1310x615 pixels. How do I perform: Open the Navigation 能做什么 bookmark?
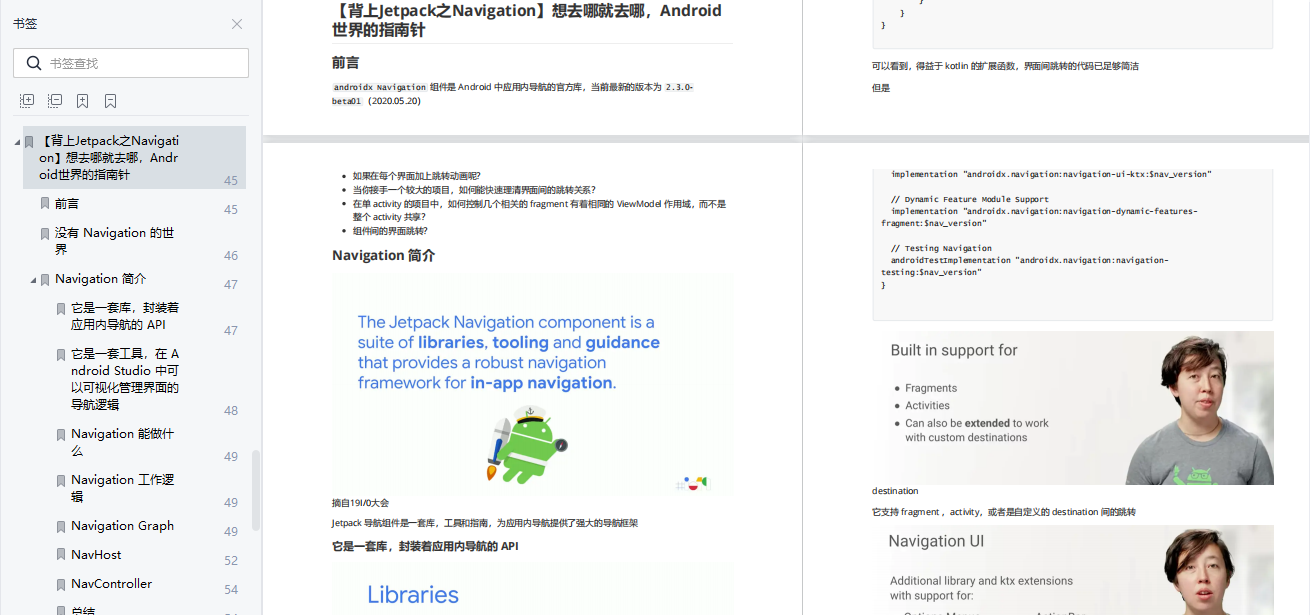click(x=122, y=442)
